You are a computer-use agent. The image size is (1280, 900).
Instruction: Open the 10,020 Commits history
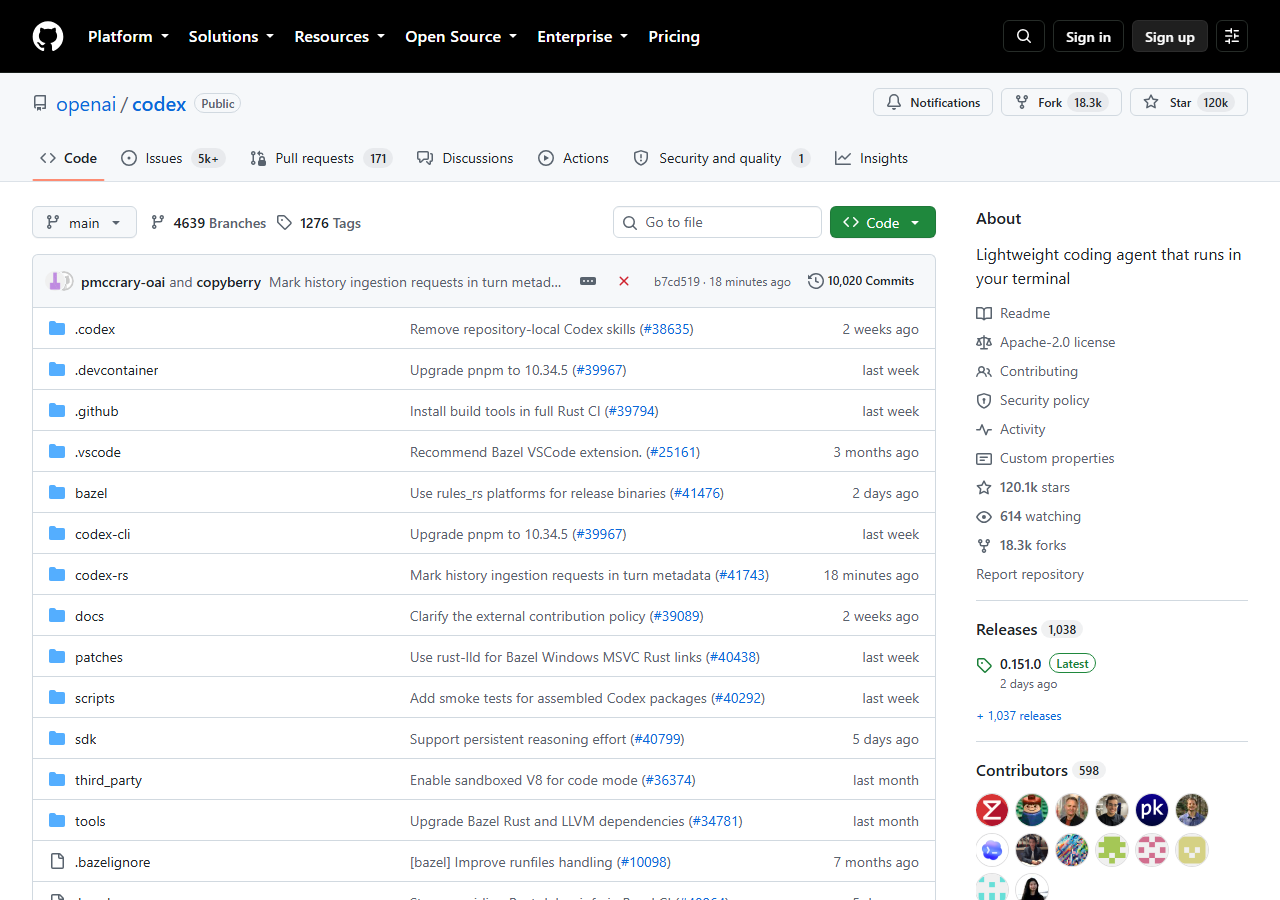pyautogui.click(x=861, y=281)
